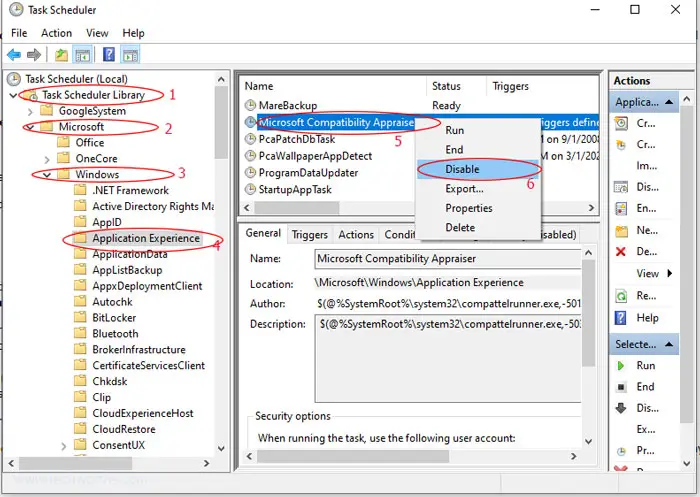Viewport: 700px width, 497px height.
Task: Click the Name field with Microsoft Compatibility Appraiser
Action: click(x=448, y=259)
